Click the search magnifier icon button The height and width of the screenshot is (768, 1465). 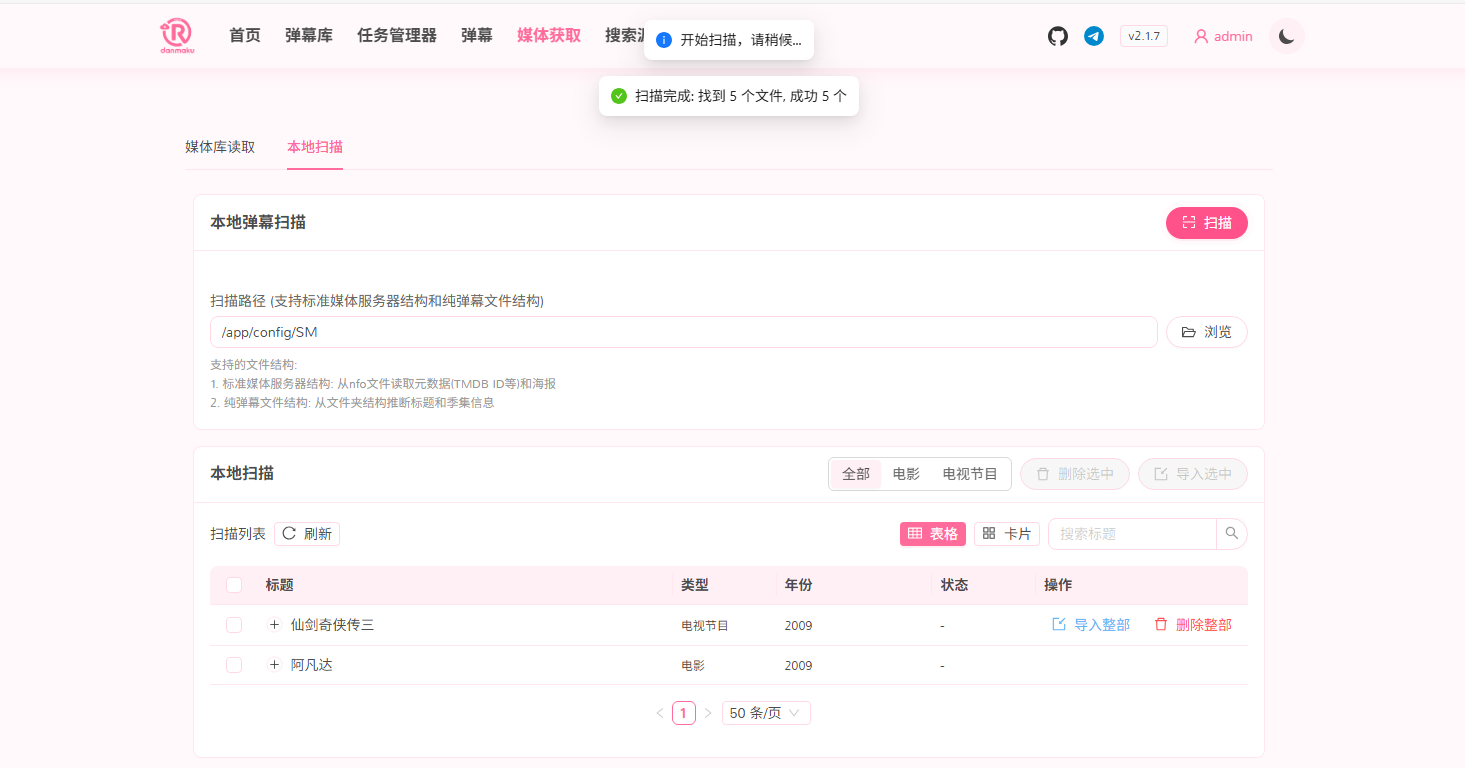pos(1232,534)
